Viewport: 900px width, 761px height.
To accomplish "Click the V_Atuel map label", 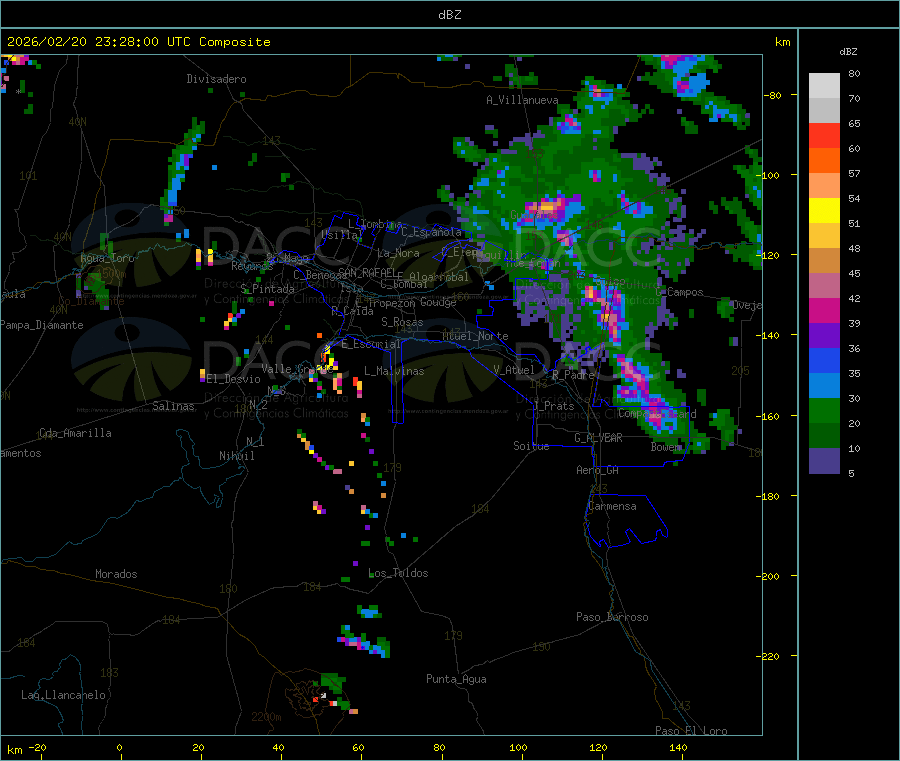I will pyautogui.click(x=514, y=370).
